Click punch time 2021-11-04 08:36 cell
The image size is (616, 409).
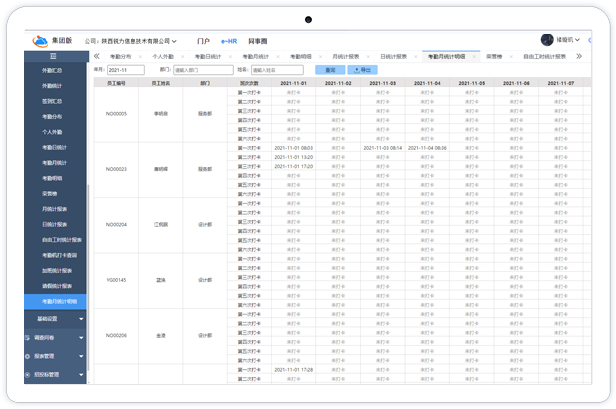(427, 148)
